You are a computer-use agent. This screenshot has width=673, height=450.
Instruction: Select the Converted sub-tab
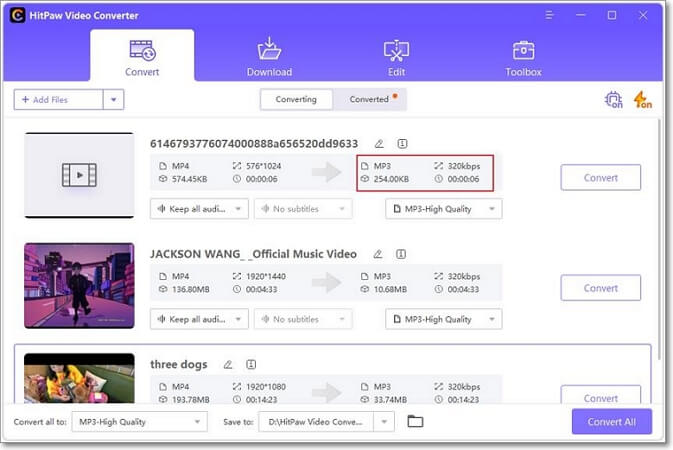tap(370, 99)
